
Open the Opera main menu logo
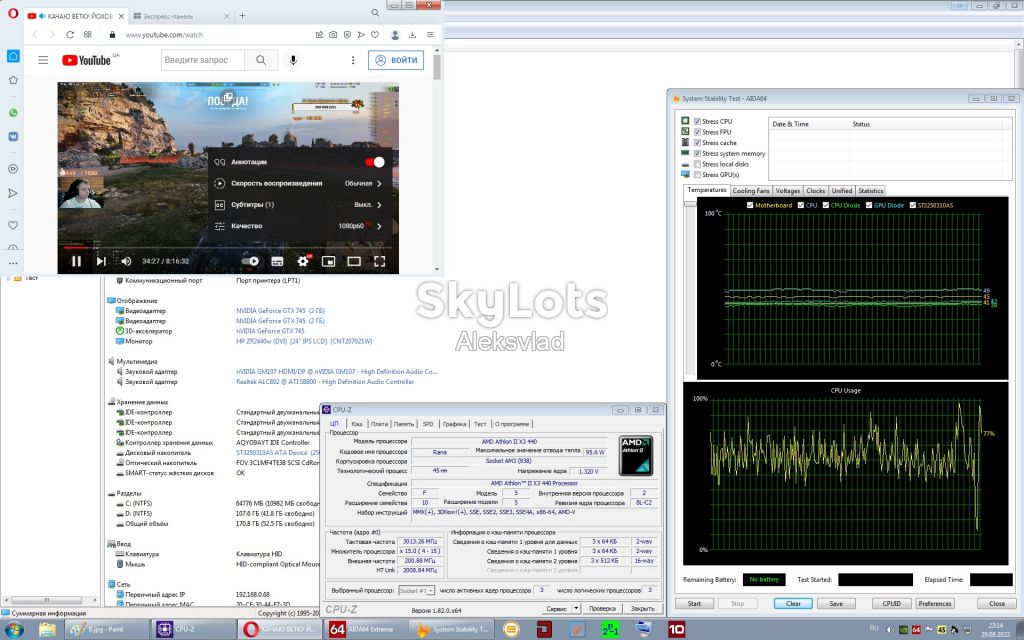[x=13, y=13]
